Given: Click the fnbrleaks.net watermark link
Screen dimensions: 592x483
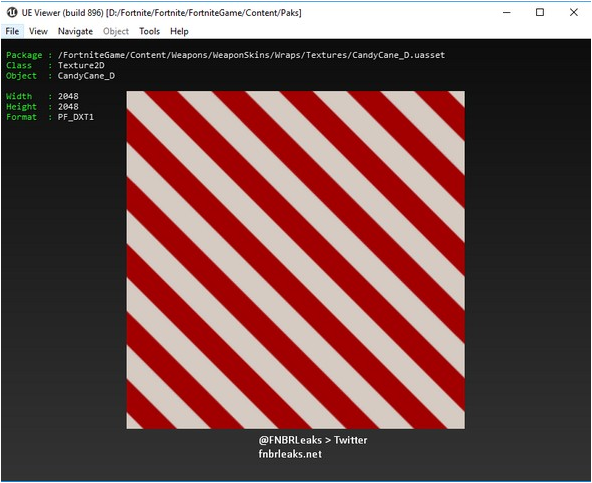Looking at the screenshot, I should coord(290,454).
